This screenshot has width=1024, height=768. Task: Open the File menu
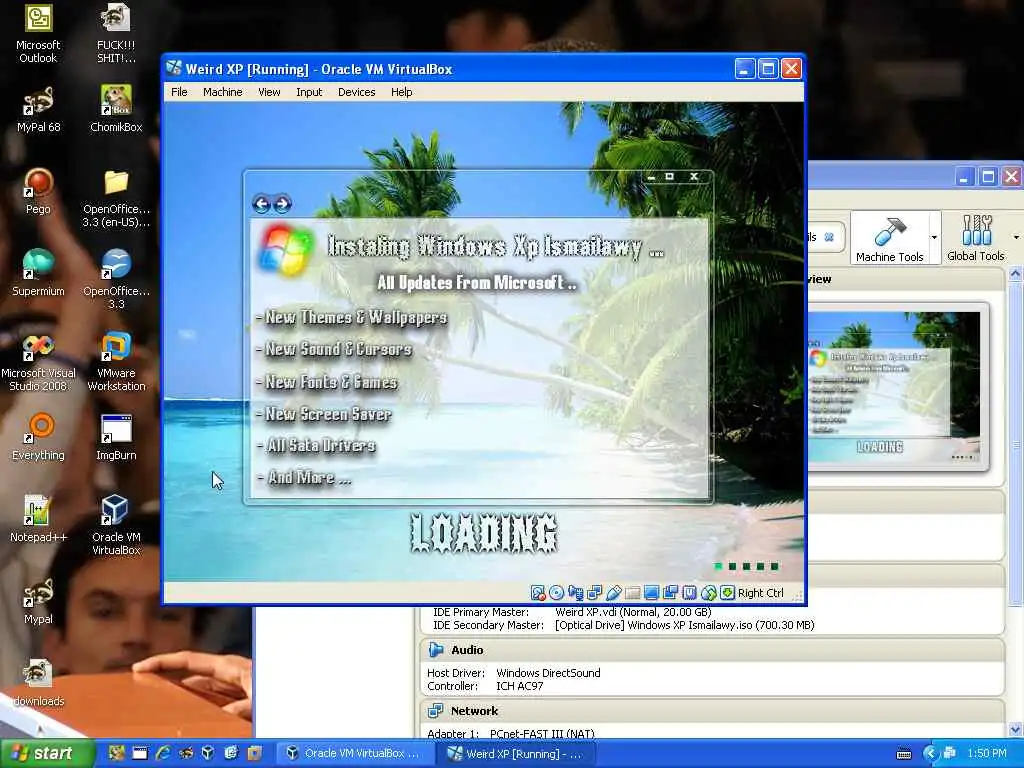[x=179, y=92]
